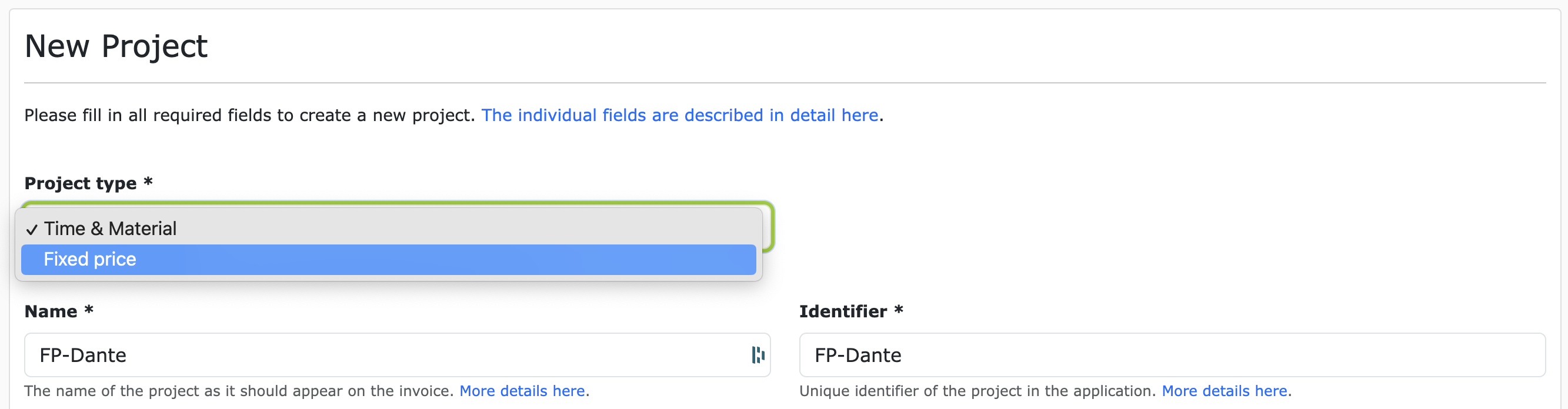Click the Identifier field label
The width and height of the screenshot is (1568, 409).
(x=842, y=311)
